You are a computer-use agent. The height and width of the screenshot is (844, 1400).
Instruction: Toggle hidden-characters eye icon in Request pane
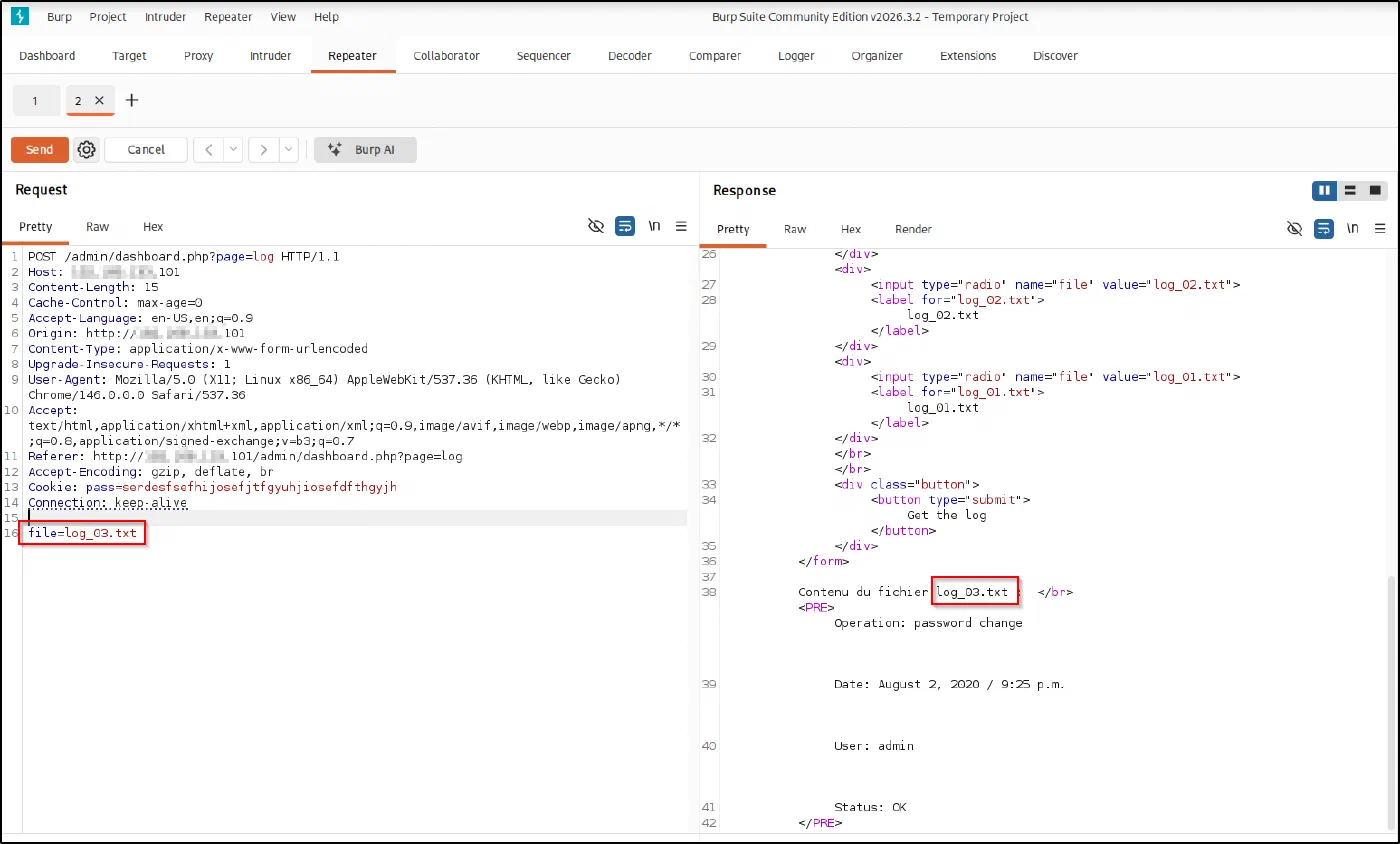(x=596, y=227)
